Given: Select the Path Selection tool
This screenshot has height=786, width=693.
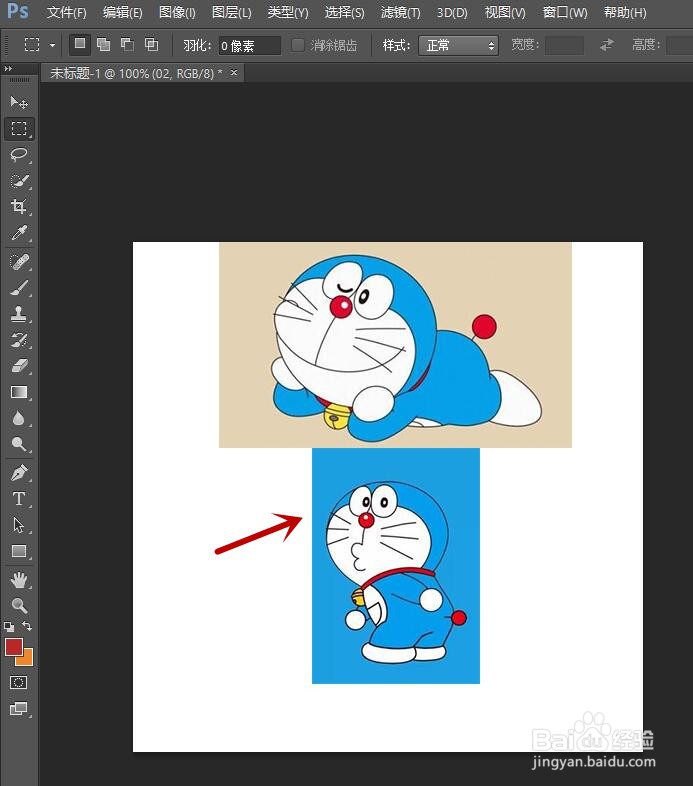Looking at the screenshot, I should [x=19, y=525].
